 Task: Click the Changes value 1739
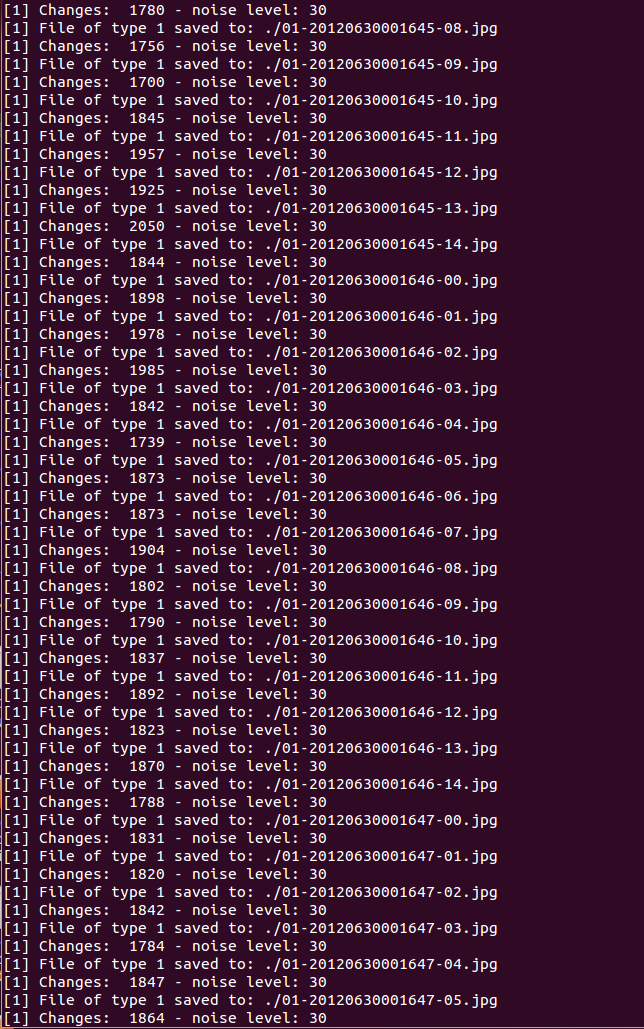pyautogui.click(x=147, y=442)
